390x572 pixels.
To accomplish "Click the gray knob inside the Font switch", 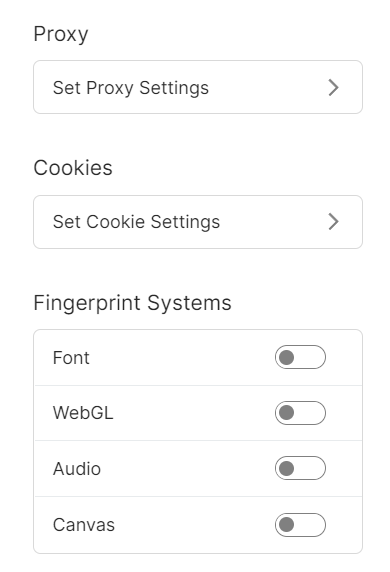I will (286, 358).
